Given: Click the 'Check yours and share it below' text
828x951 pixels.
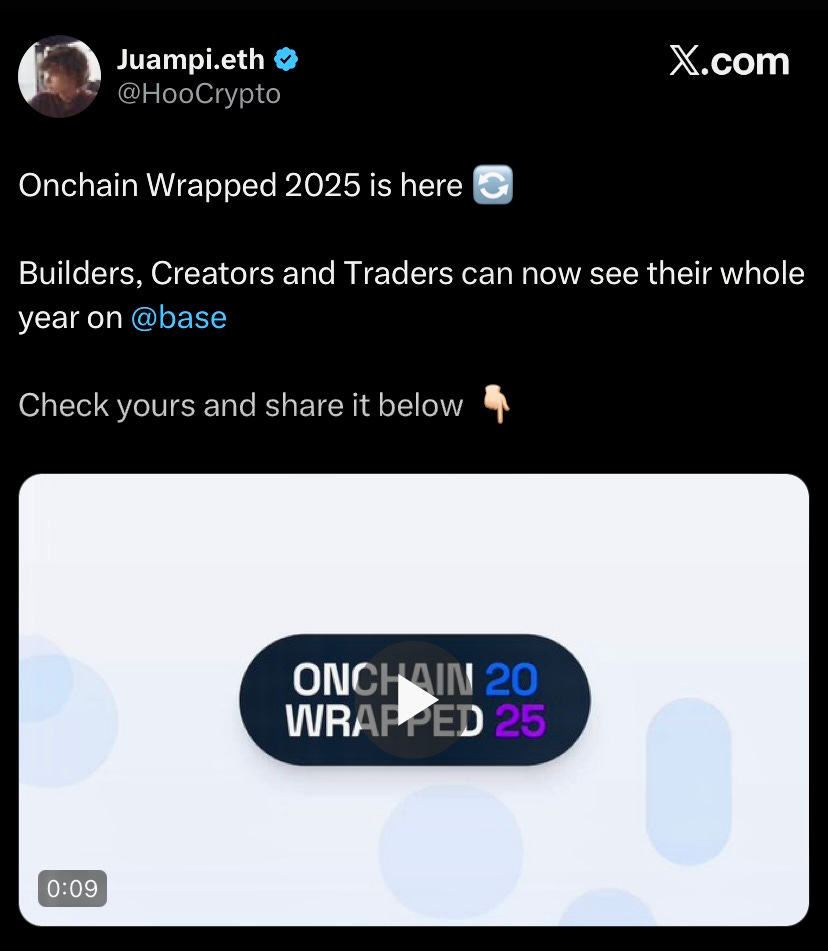Looking at the screenshot, I should (241, 405).
